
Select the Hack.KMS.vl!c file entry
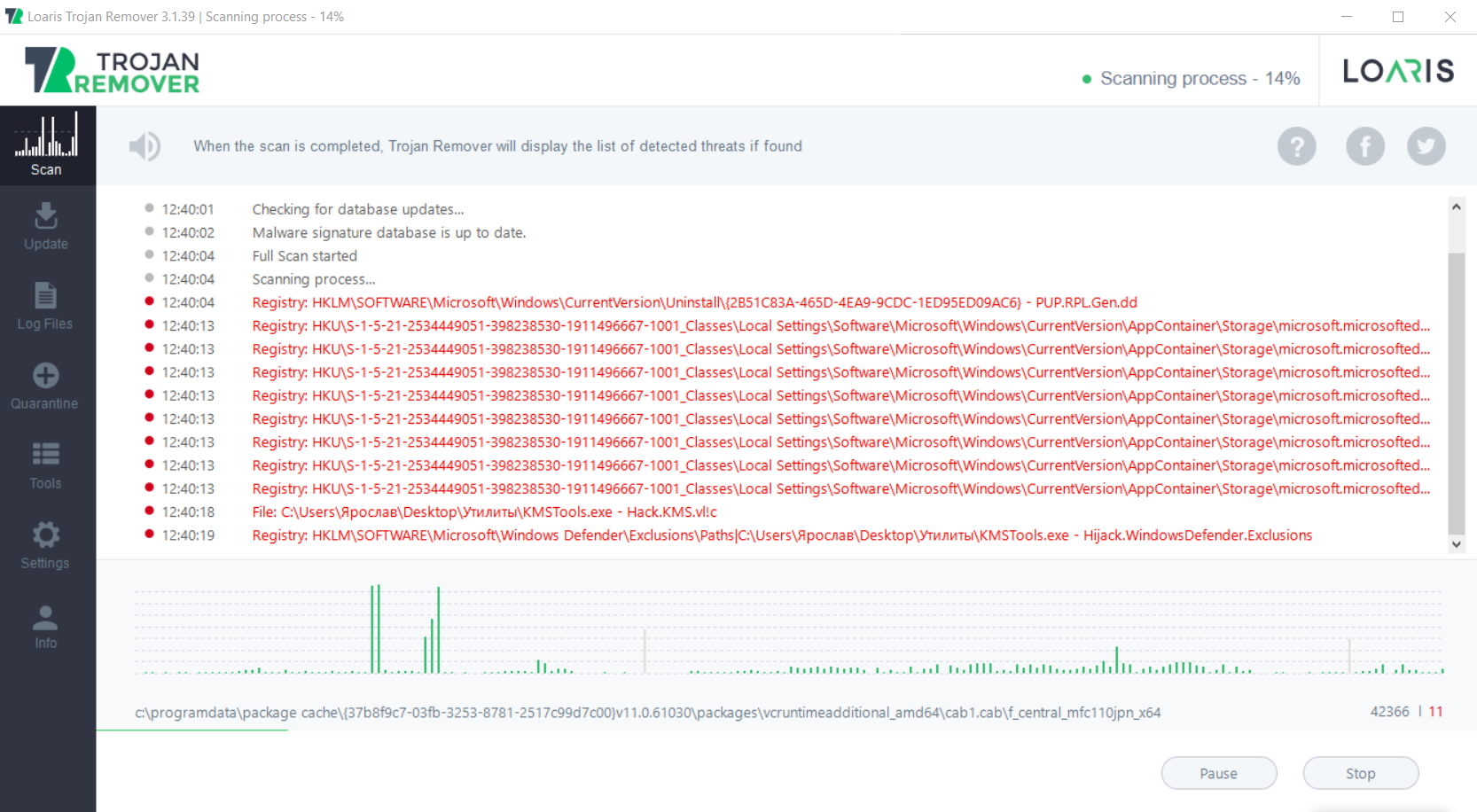(x=484, y=511)
